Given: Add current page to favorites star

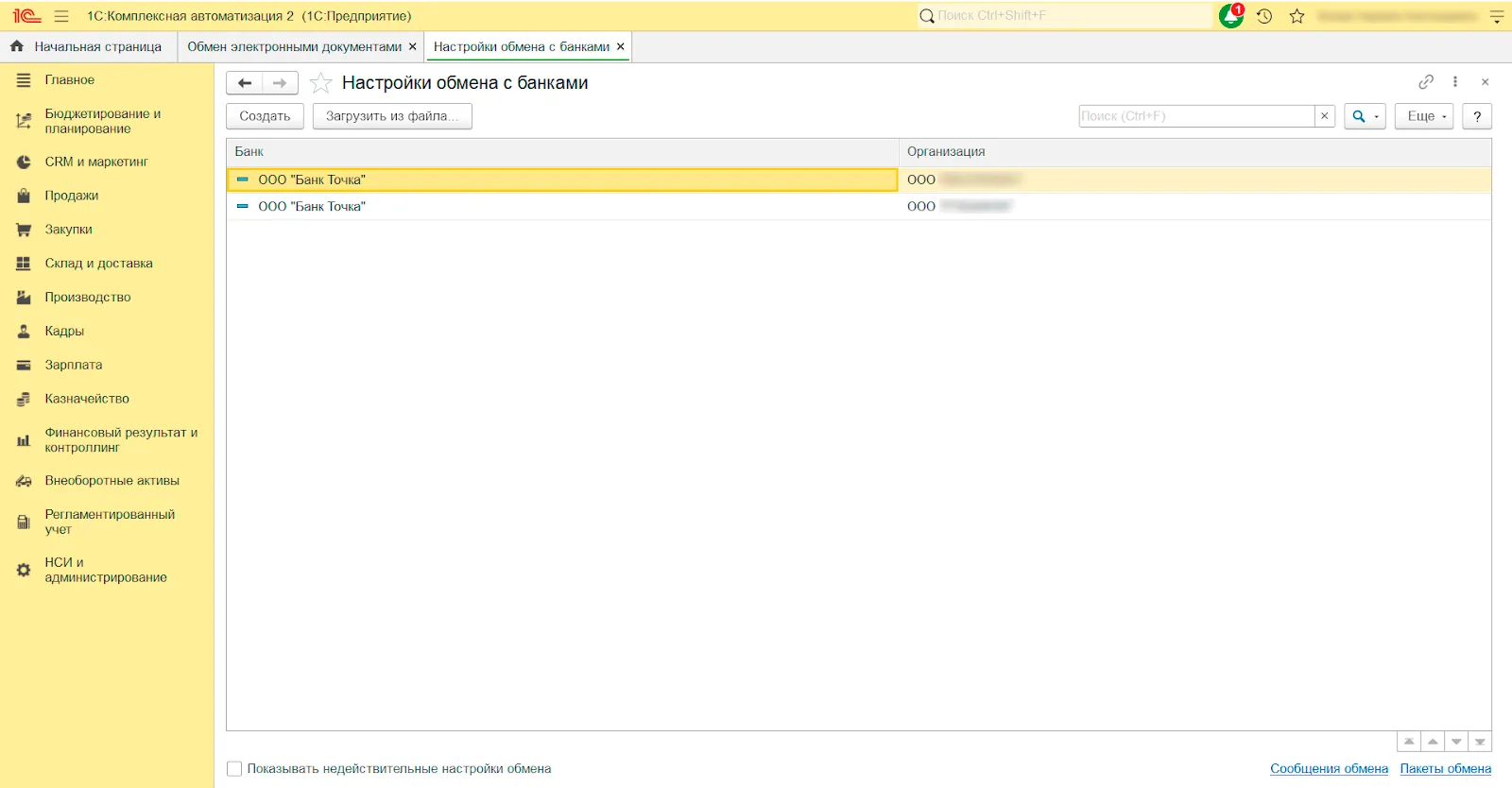Looking at the screenshot, I should 321,83.
